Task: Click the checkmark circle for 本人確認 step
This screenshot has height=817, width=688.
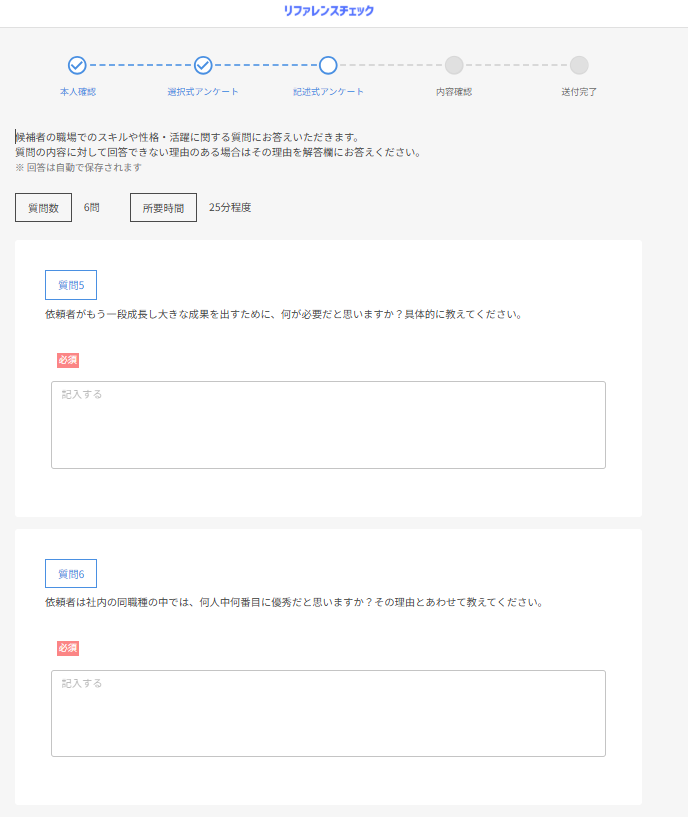Action: click(77, 65)
